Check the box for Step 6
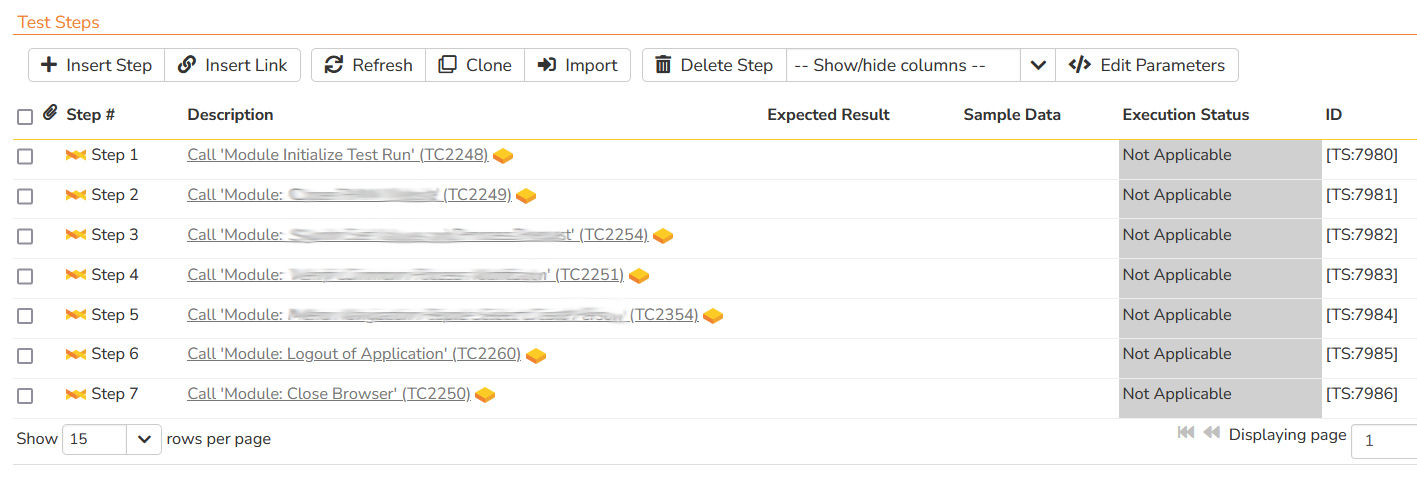1417x479 pixels. 25,355
